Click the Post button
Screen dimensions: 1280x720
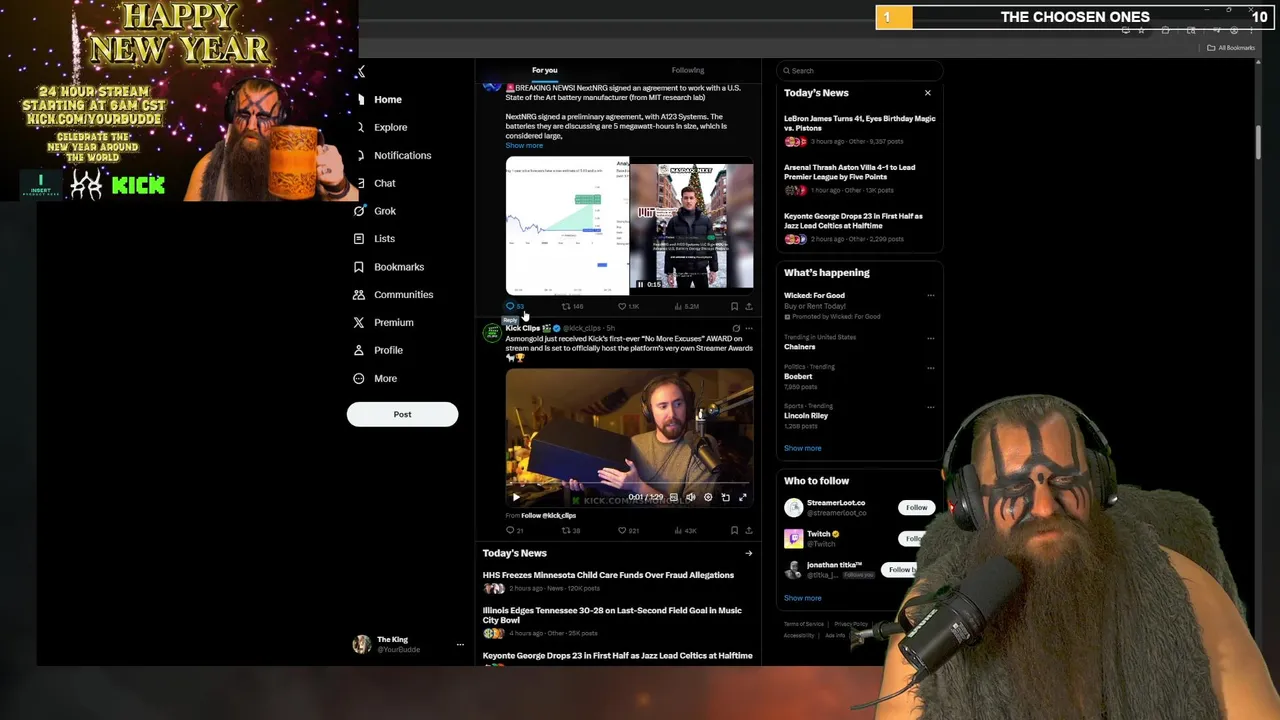click(402, 414)
